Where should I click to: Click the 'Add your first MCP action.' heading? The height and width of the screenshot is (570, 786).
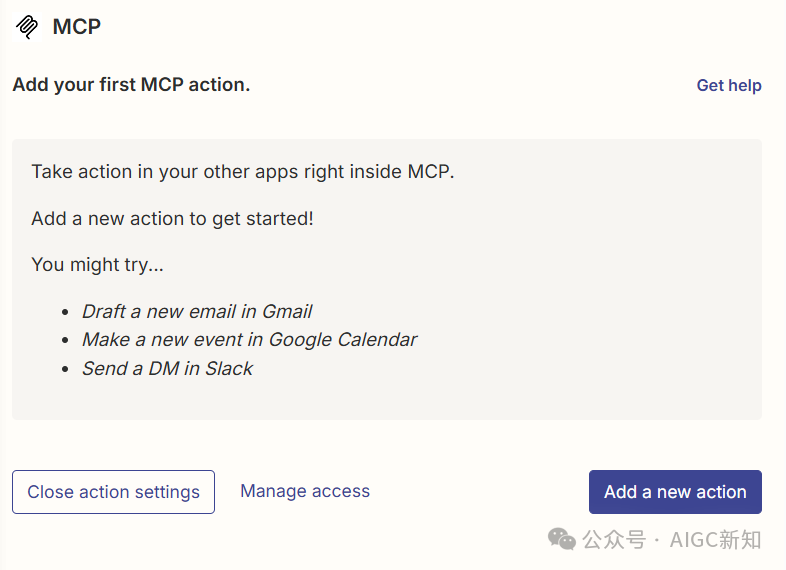coord(131,85)
